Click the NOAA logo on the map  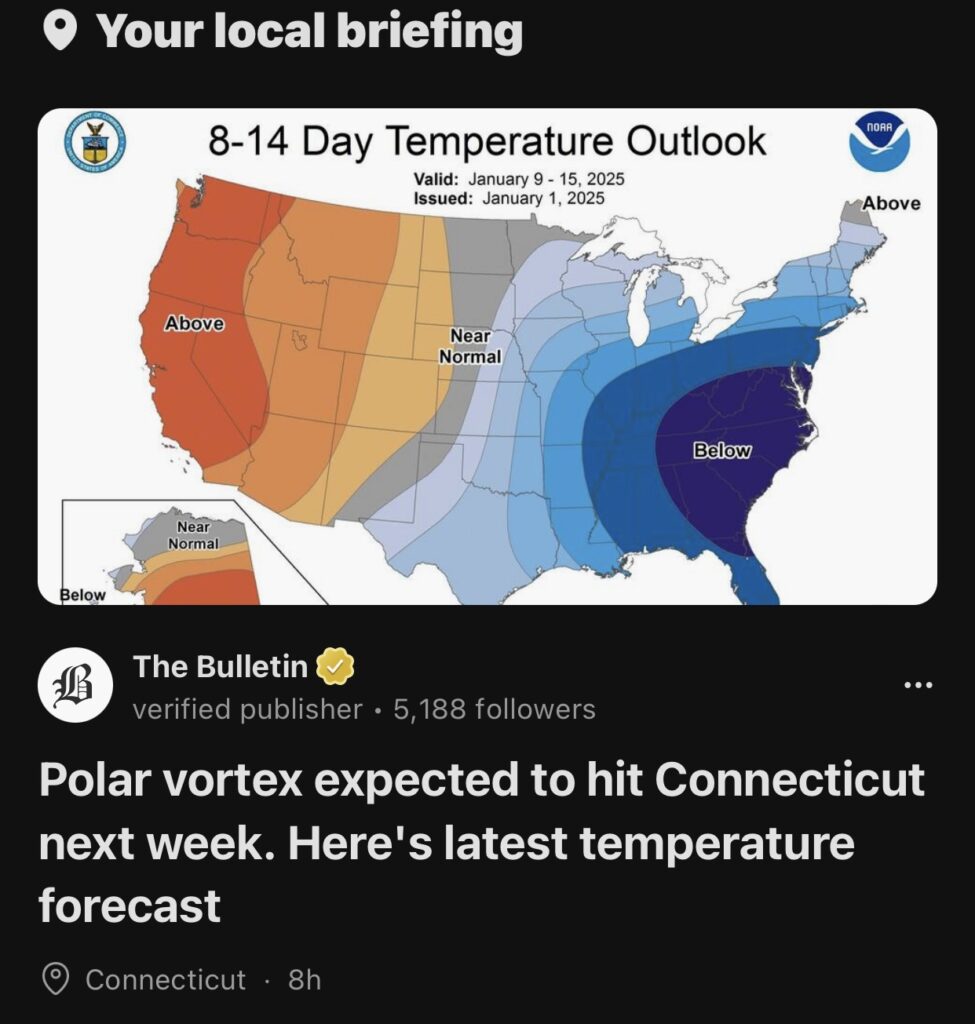click(x=878, y=142)
